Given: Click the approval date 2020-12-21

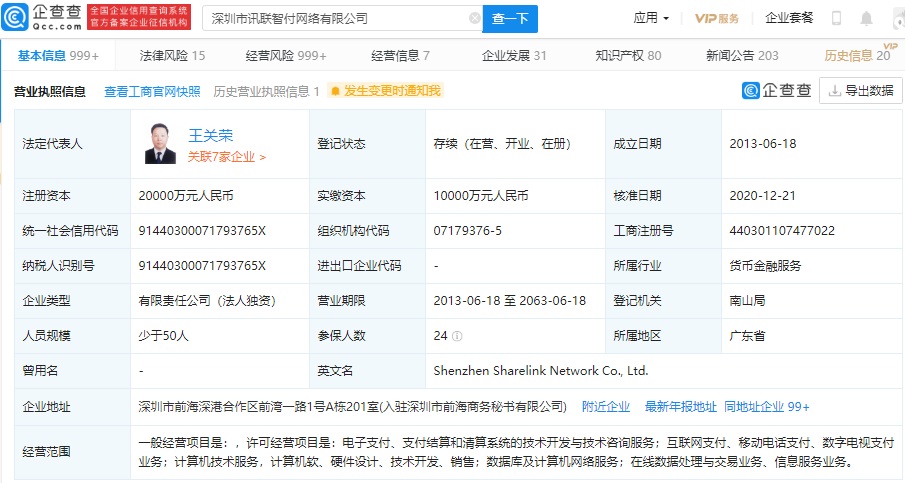Looking at the screenshot, I should click(x=762, y=196).
